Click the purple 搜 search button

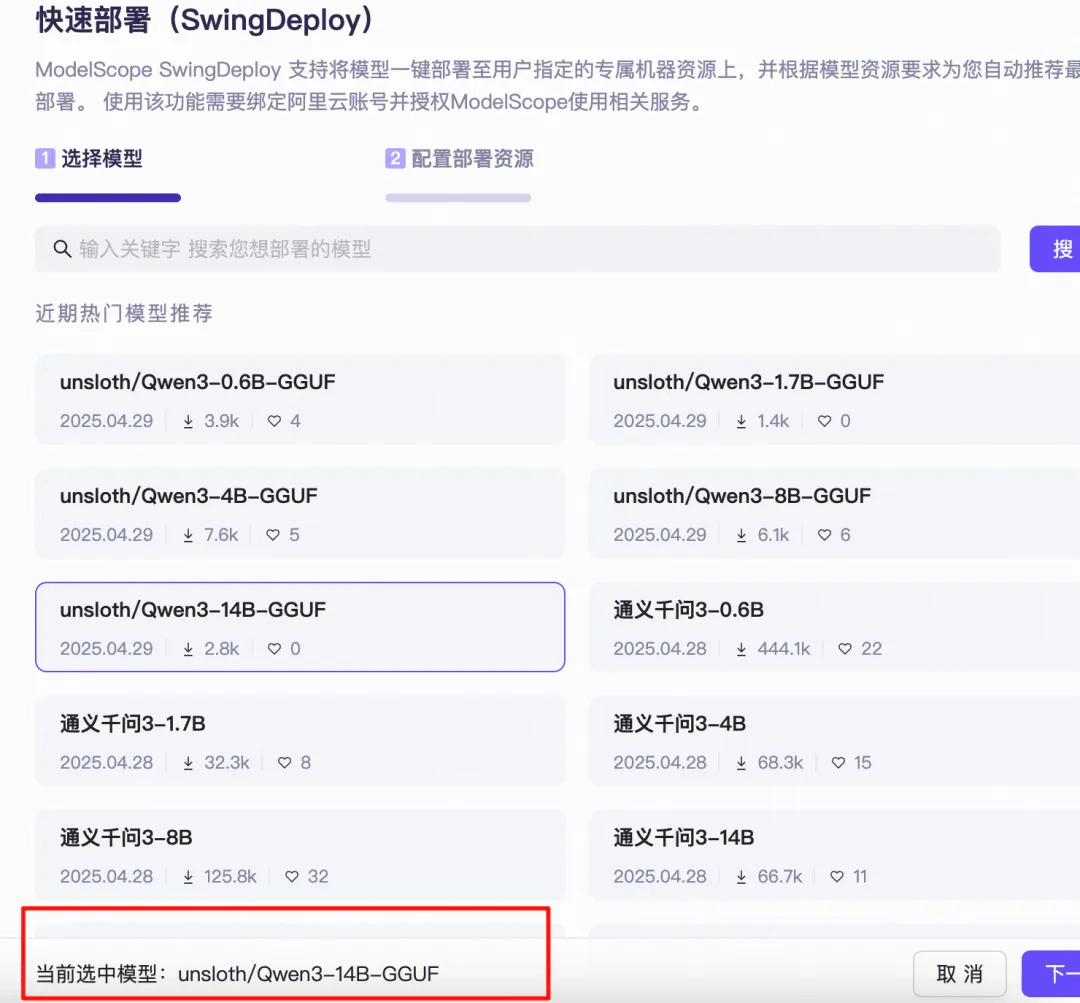click(1055, 249)
